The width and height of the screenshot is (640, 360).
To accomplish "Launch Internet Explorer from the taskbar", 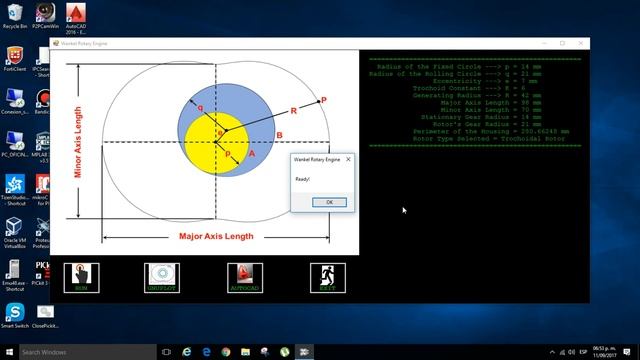I will click(187, 352).
